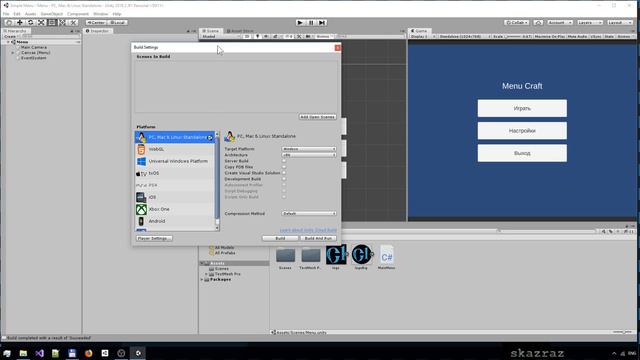
Task: Select the Xbox One platform icon
Action: coord(141,209)
